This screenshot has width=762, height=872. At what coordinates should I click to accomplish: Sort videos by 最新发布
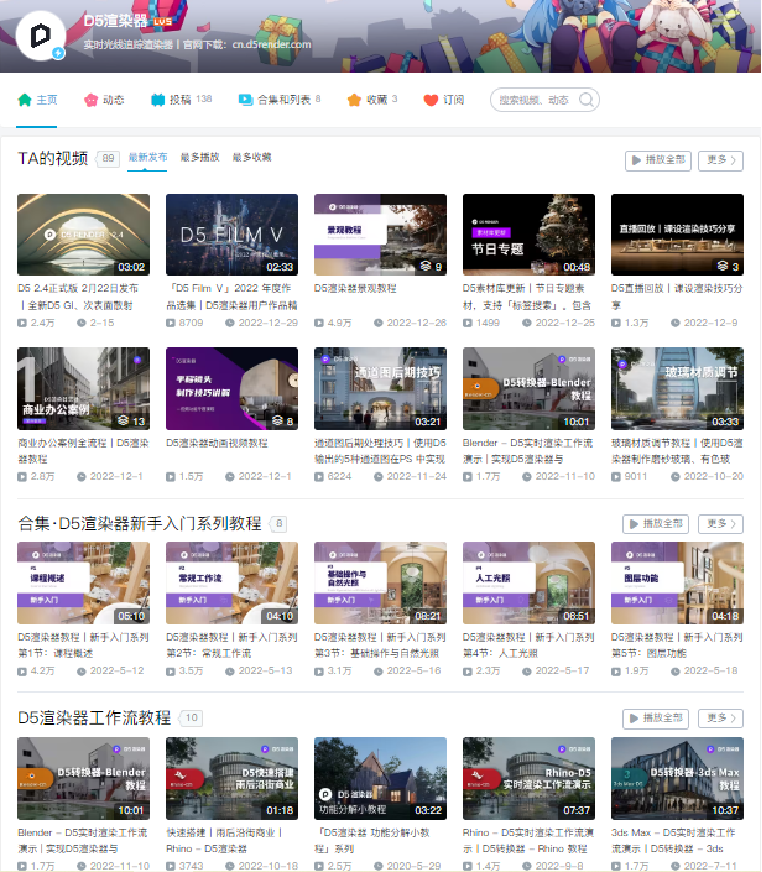tap(147, 158)
